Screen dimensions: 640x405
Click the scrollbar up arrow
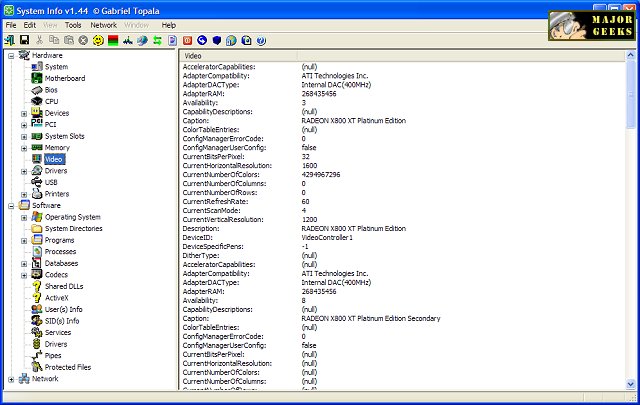[x=631, y=55]
